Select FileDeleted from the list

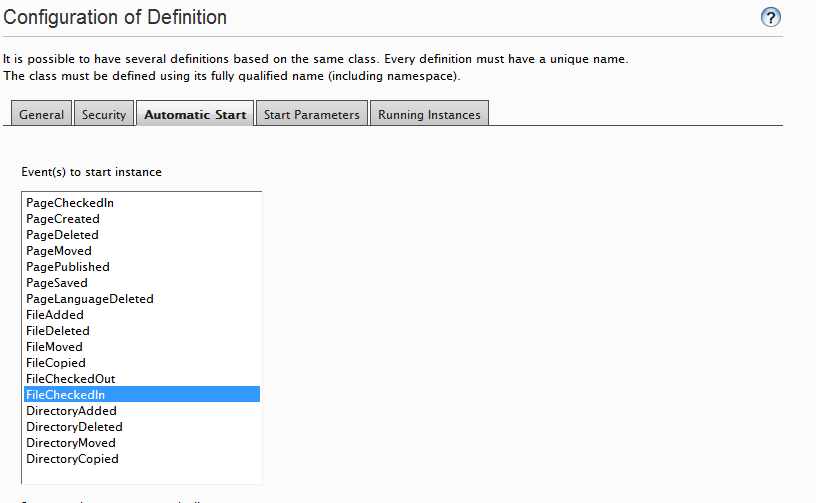point(58,331)
